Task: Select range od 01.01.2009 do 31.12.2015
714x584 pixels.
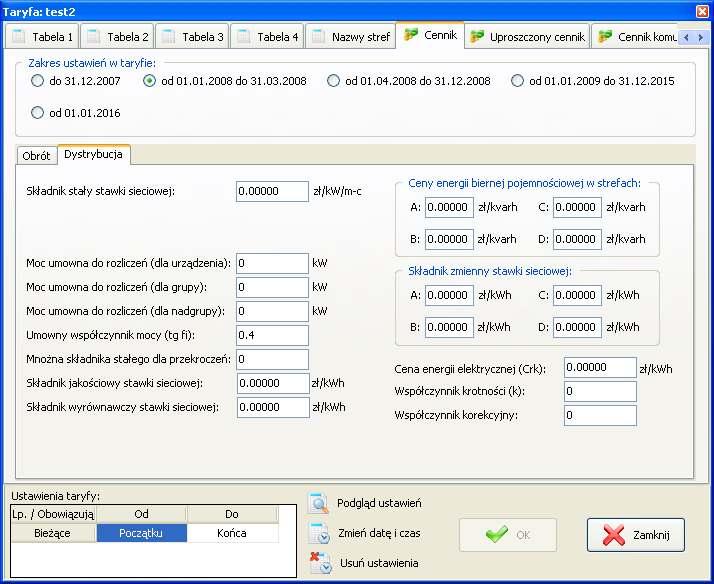Action: coord(593,81)
